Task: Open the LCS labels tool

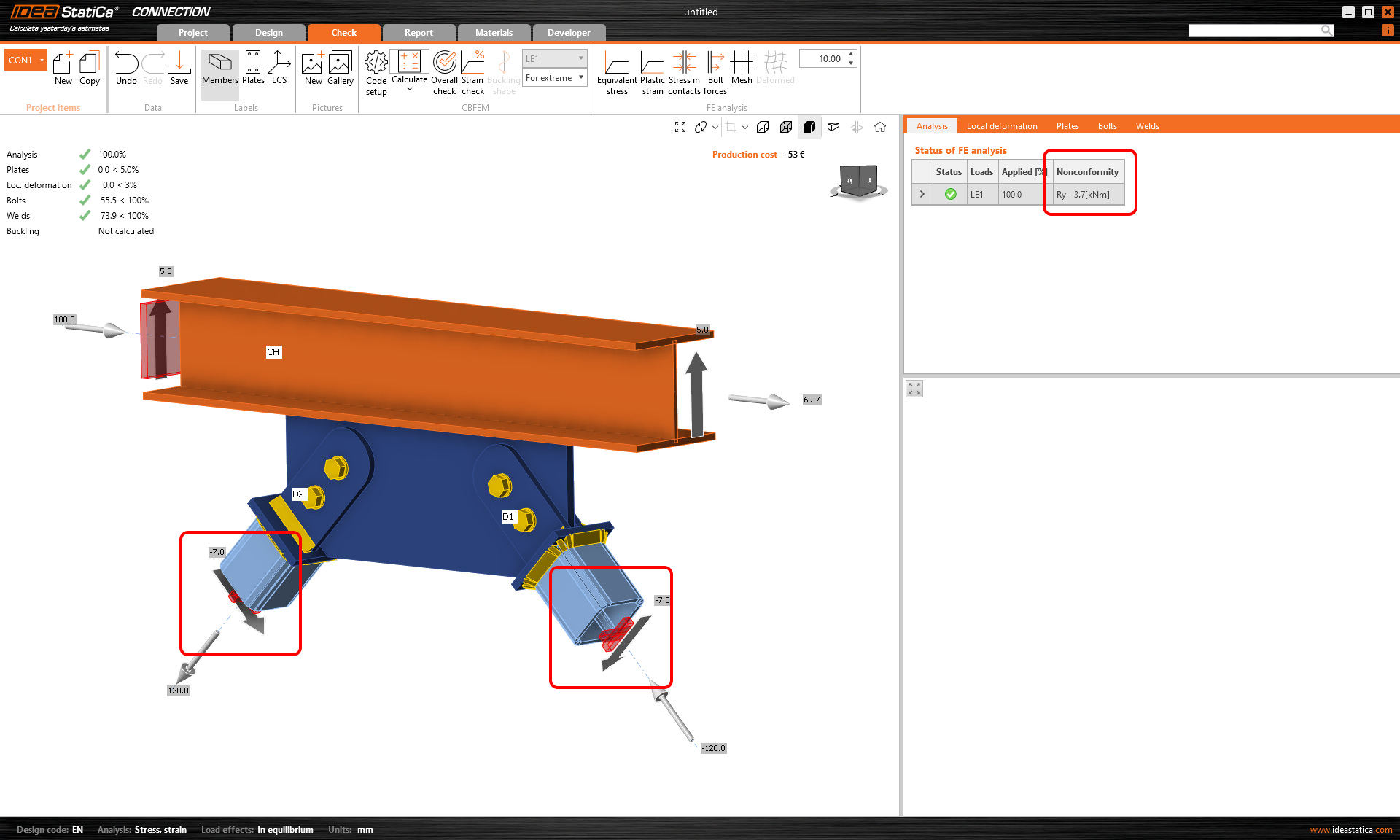Action: click(x=279, y=63)
